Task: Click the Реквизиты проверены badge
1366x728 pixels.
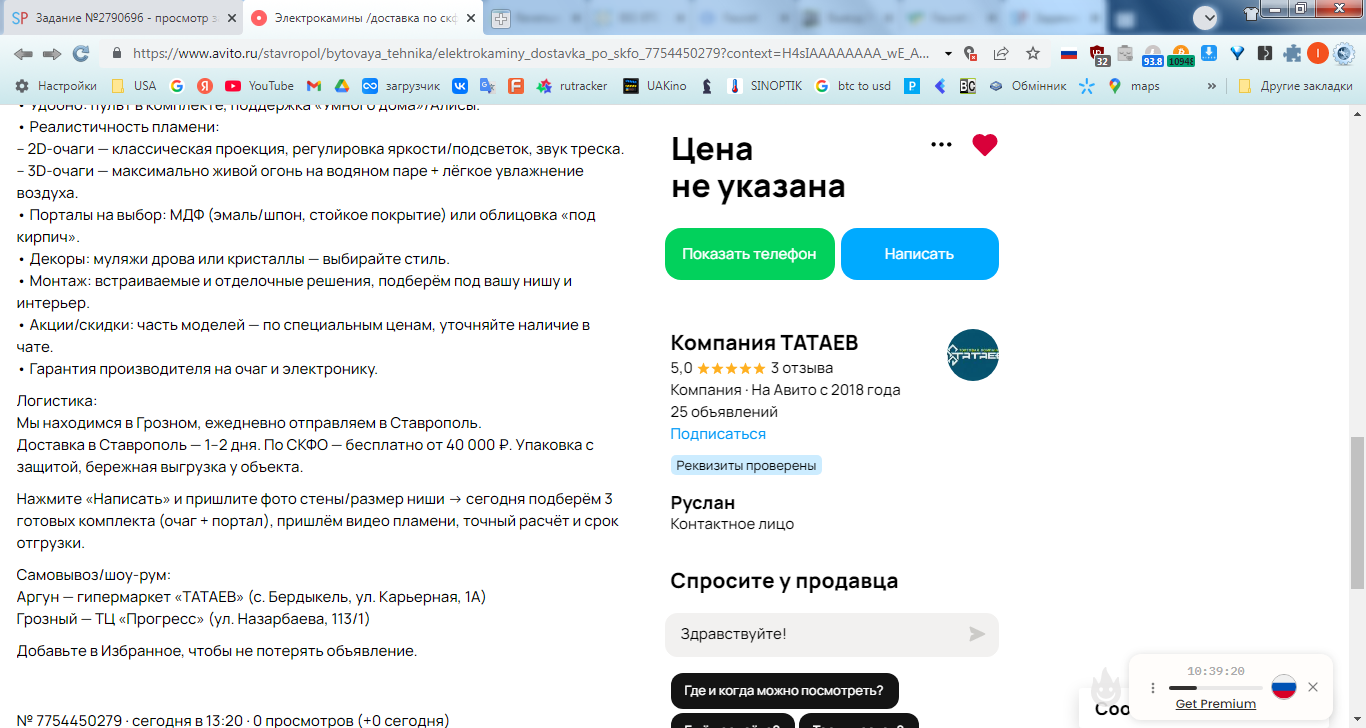Action: 746,465
